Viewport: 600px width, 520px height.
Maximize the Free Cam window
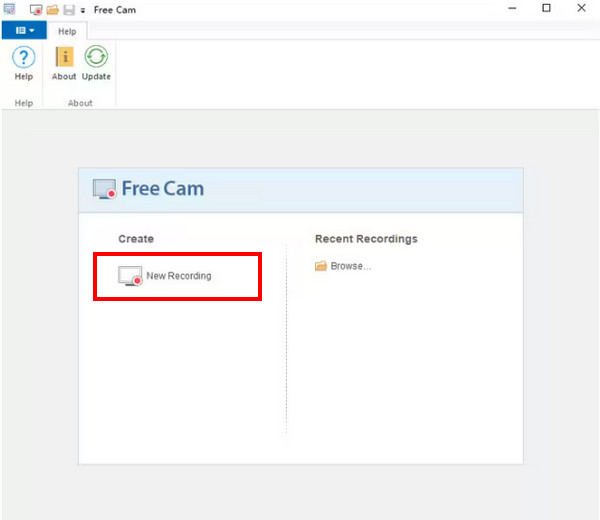point(546,8)
